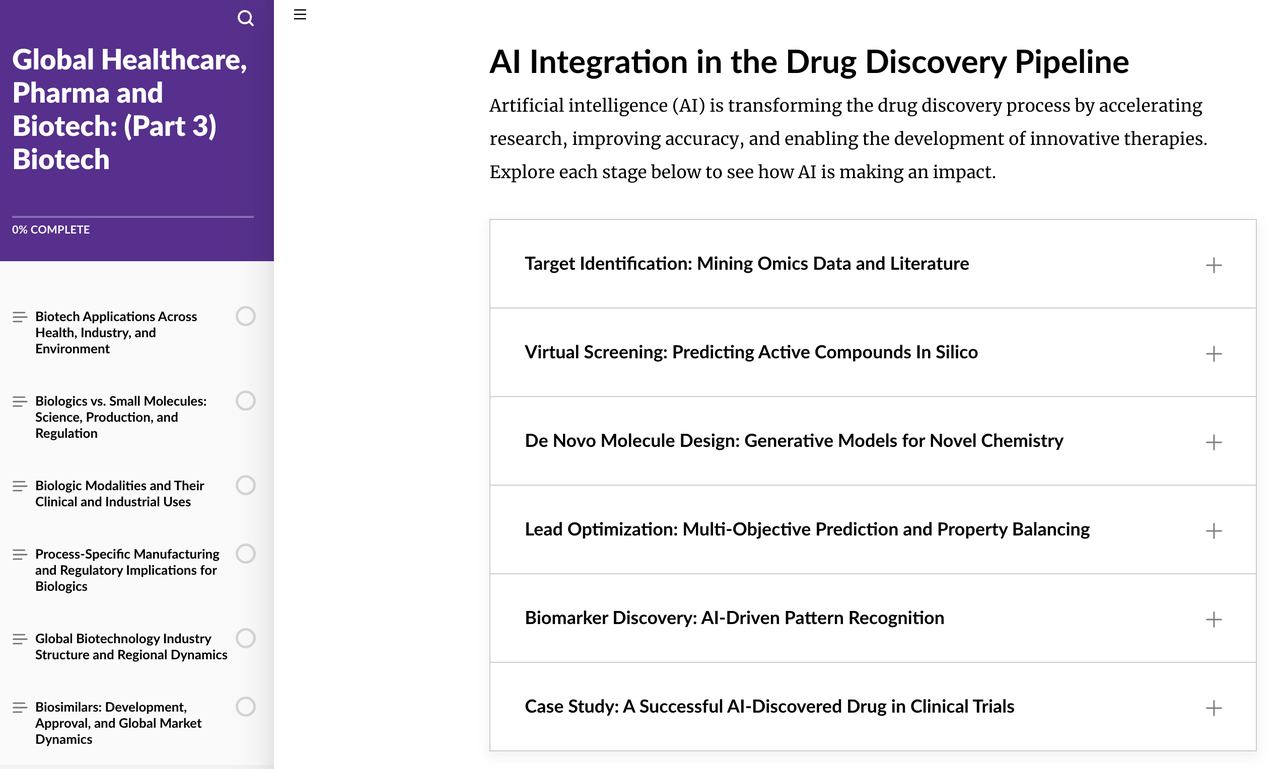
Task: Click the 0% COMPLETE label
Action: [51, 230]
